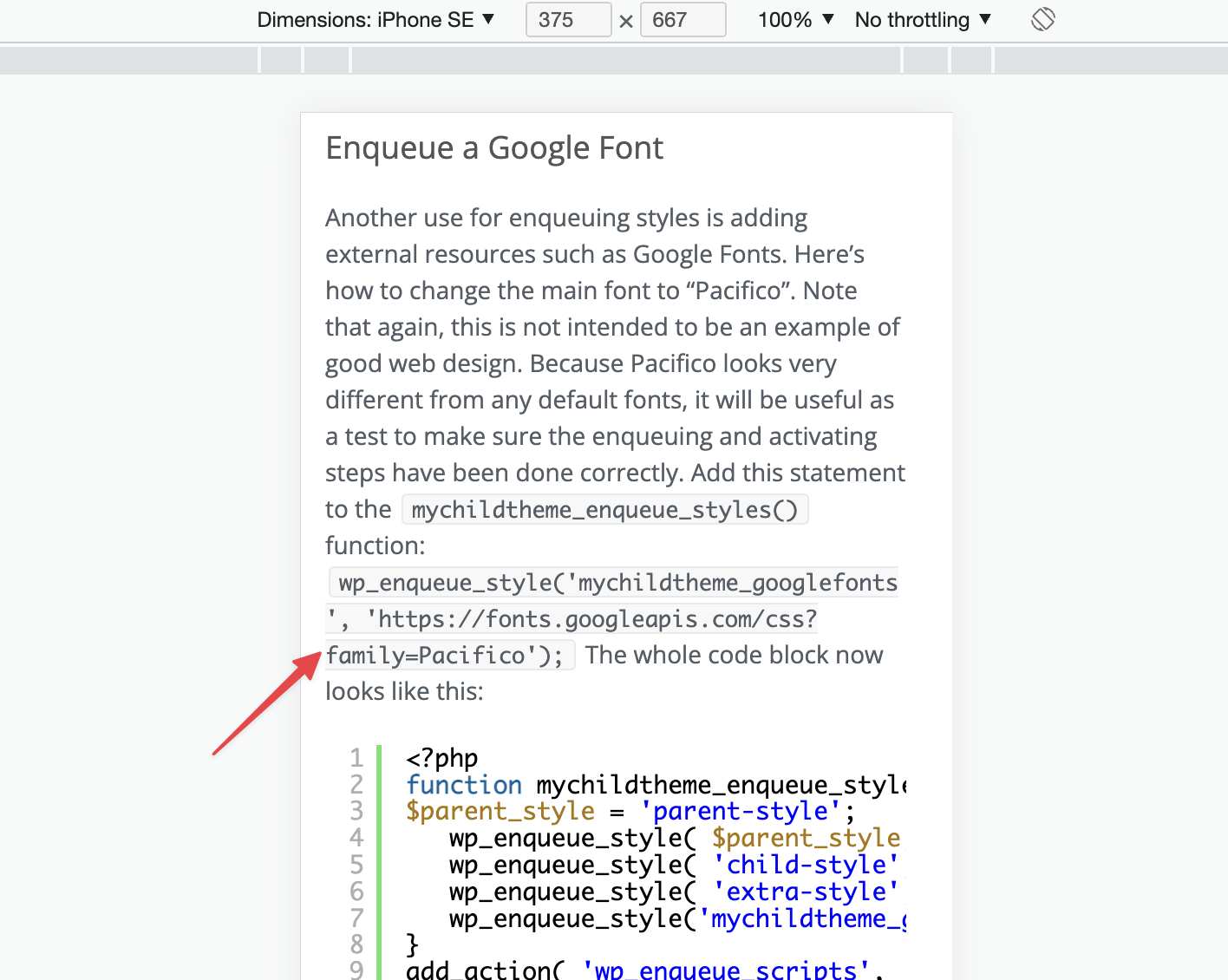Click the URL text https://fonts.googleapis.com/css?
The width and height of the screenshot is (1228, 980).
click(597, 619)
